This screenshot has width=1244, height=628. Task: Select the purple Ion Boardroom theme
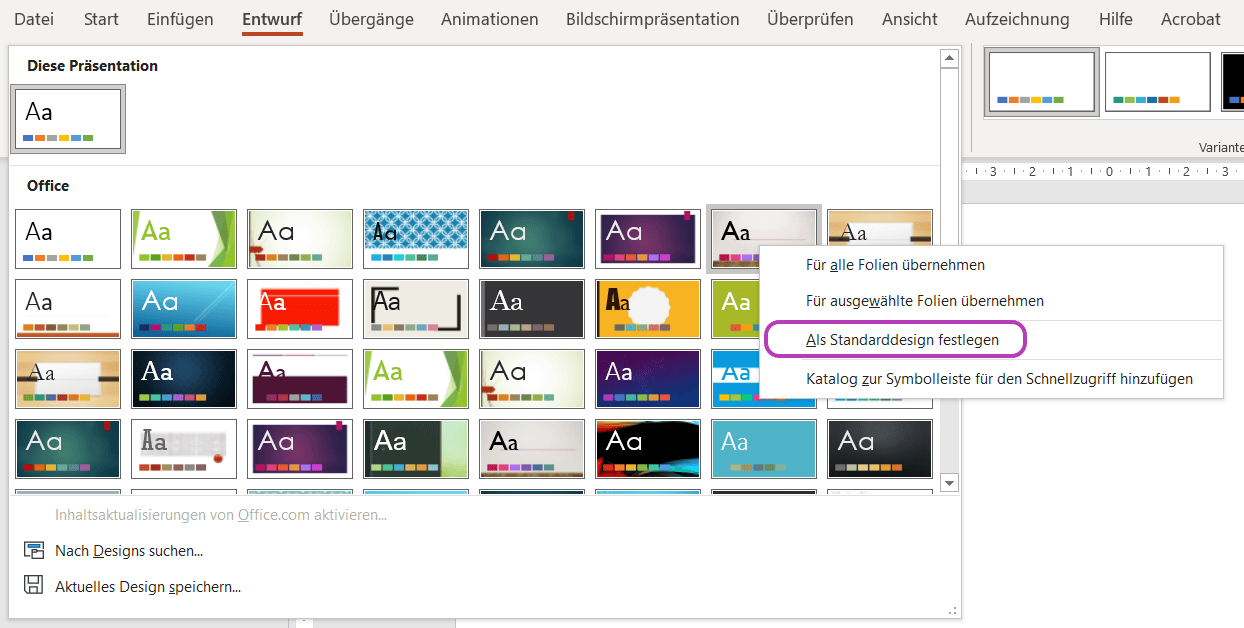648,239
